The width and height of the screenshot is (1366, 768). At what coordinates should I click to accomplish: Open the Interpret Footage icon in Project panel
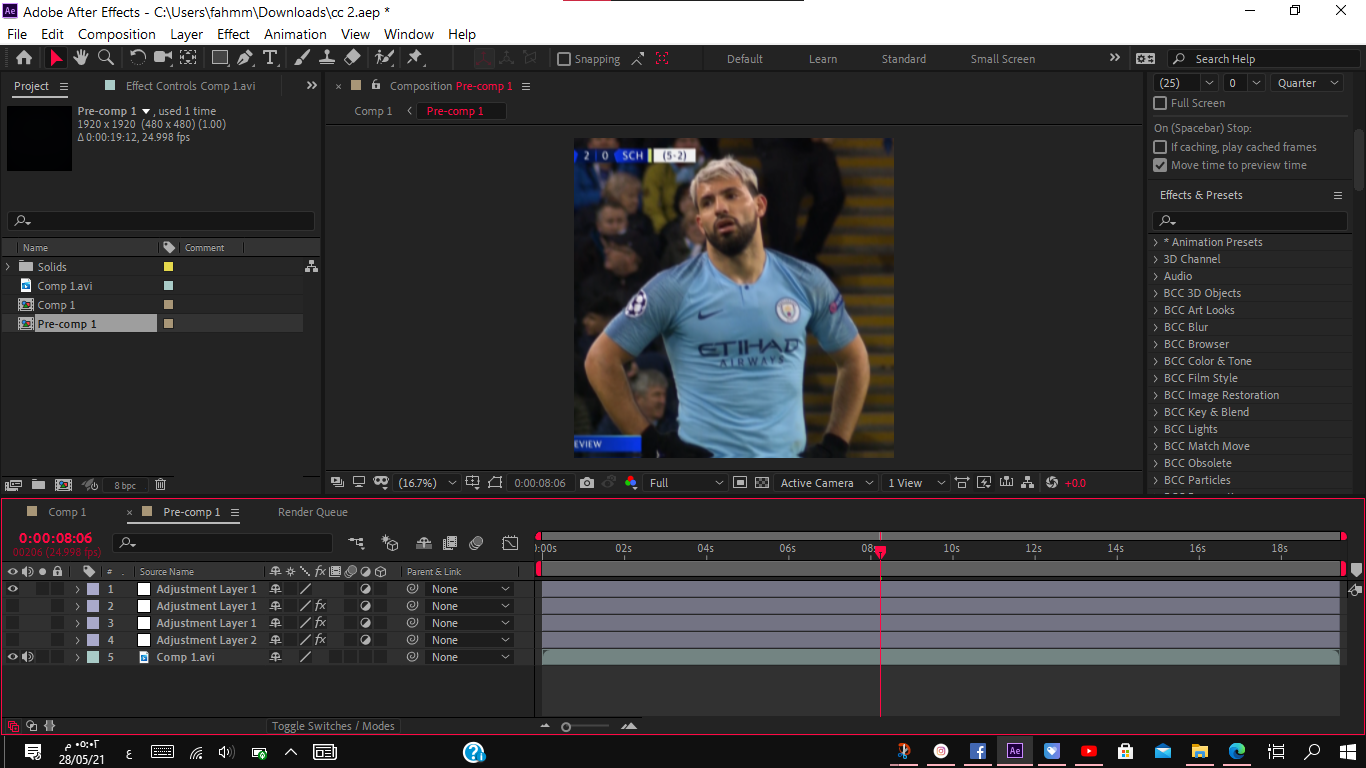[13, 485]
